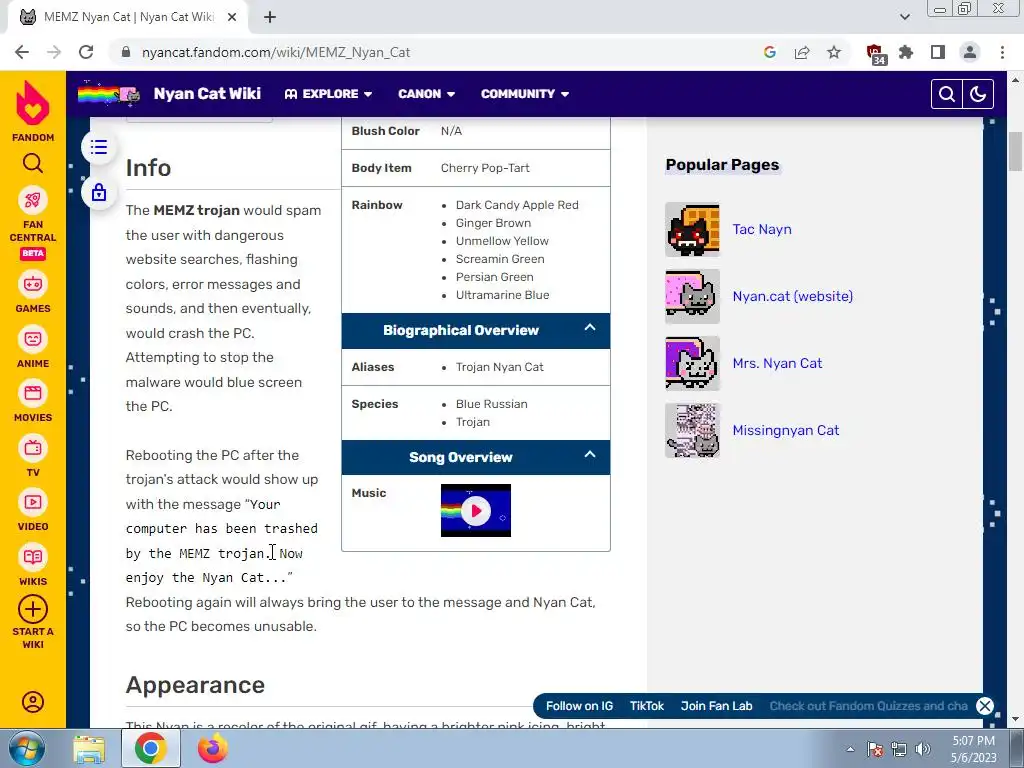Click the Nyan Cat Wiki title link
This screenshot has height=768, width=1024.
click(207, 93)
